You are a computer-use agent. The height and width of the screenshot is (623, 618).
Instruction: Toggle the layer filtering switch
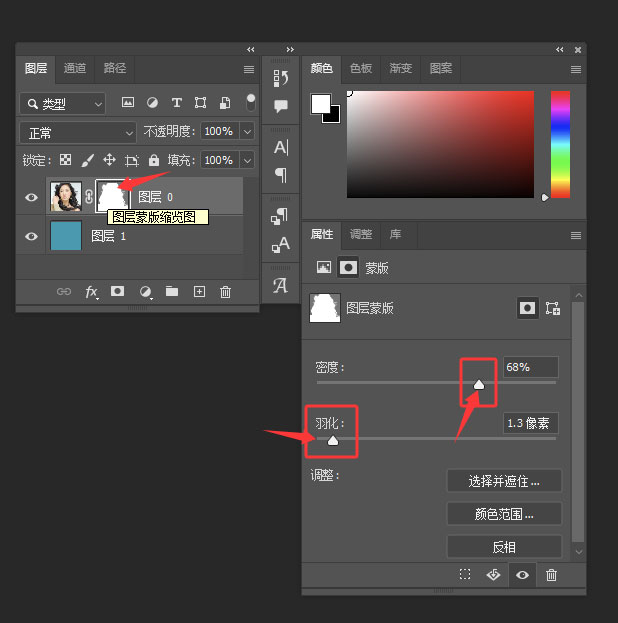[x=250, y=102]
